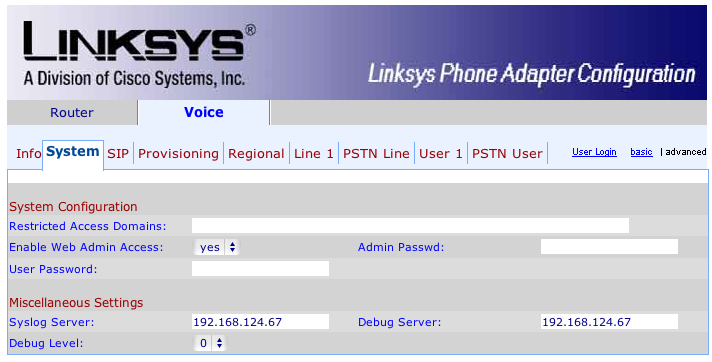The height and width of the screenshot is (362, 712).
Task: Click the Admin Passwd input field
Action: coord(609,247)
